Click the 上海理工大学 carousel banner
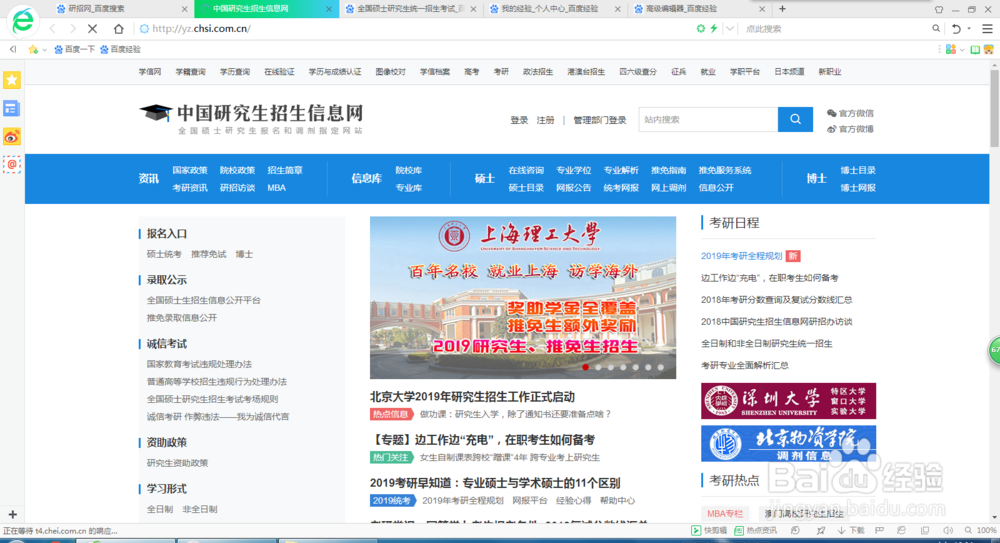Viewport: 1000px width, 543px height. pyautogui.click(x=523, y=297)
